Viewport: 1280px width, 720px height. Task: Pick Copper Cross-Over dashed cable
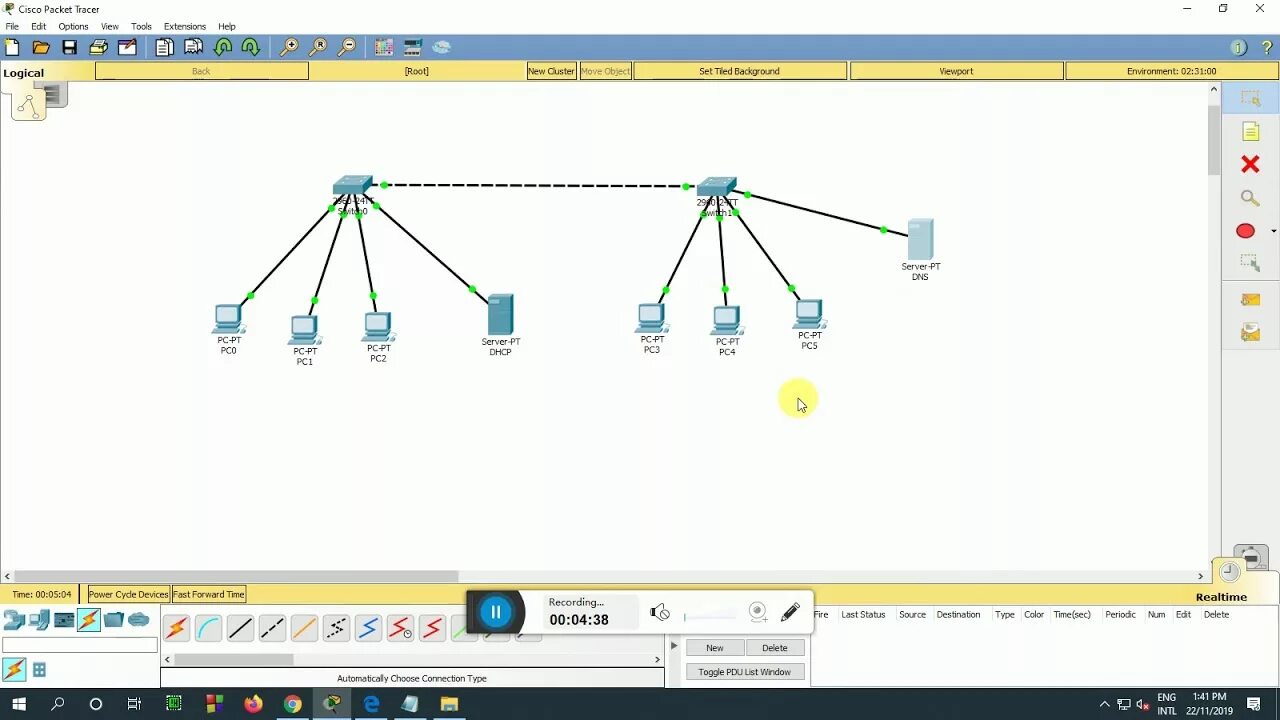click(272, 628)
